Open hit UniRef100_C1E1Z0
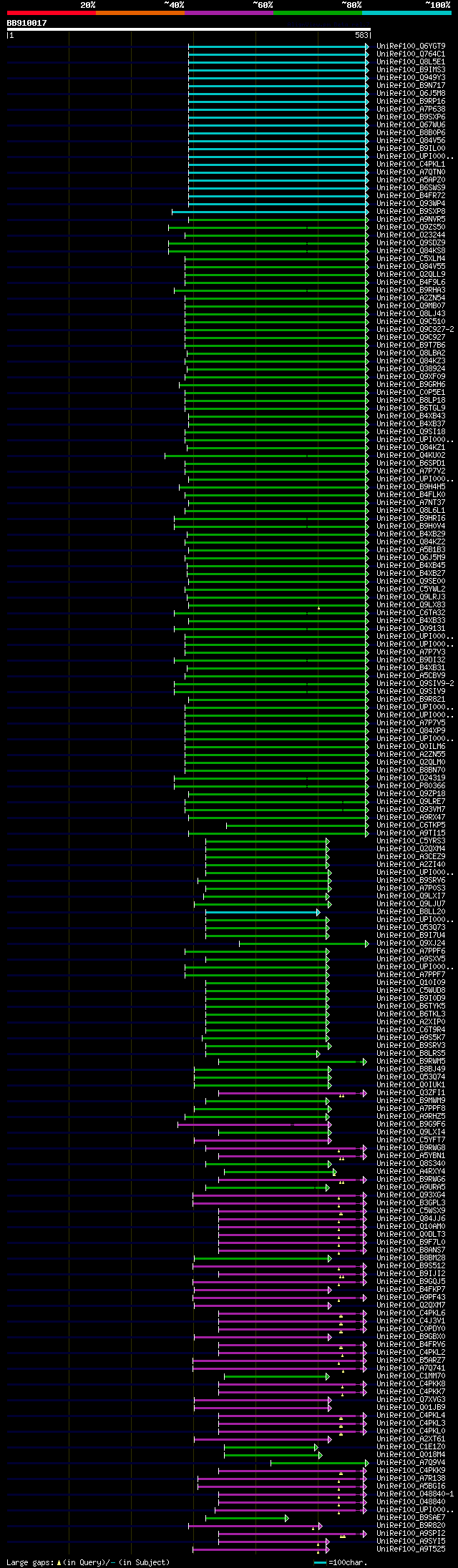The image size is (458, 1568). (411, 1446)
